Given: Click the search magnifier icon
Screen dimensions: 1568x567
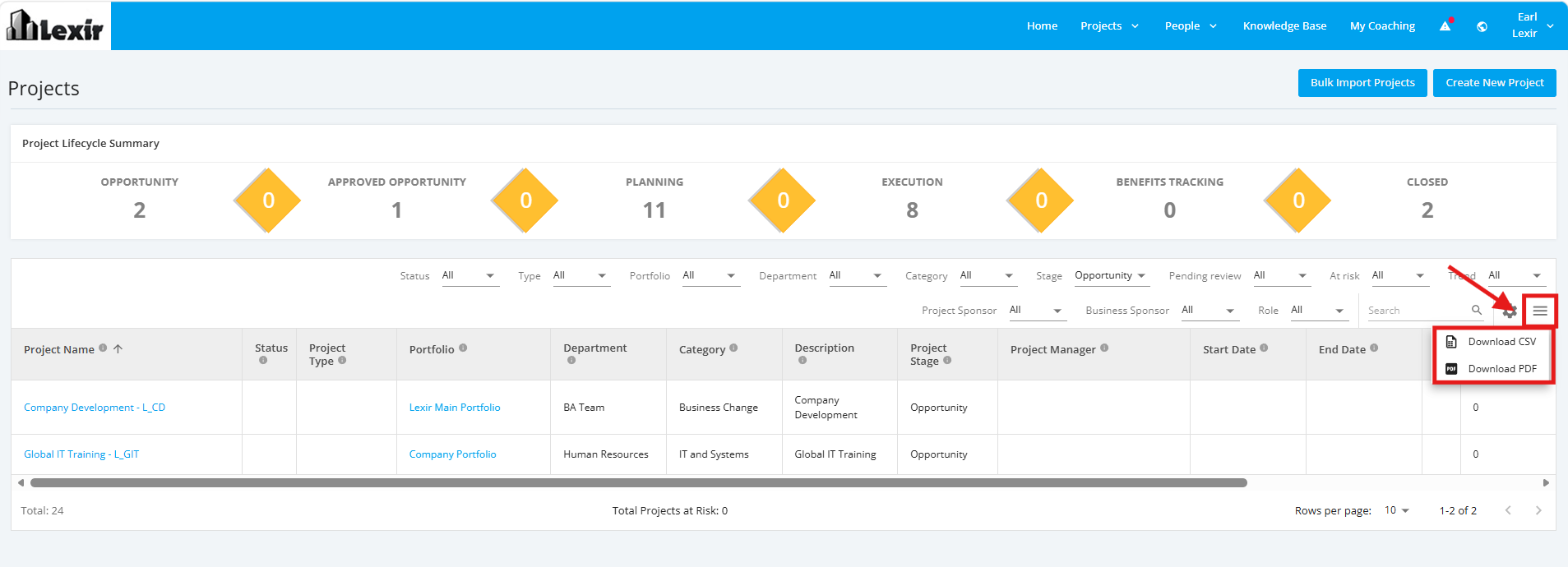Looking at the screenshot, I should [1477, 310].
